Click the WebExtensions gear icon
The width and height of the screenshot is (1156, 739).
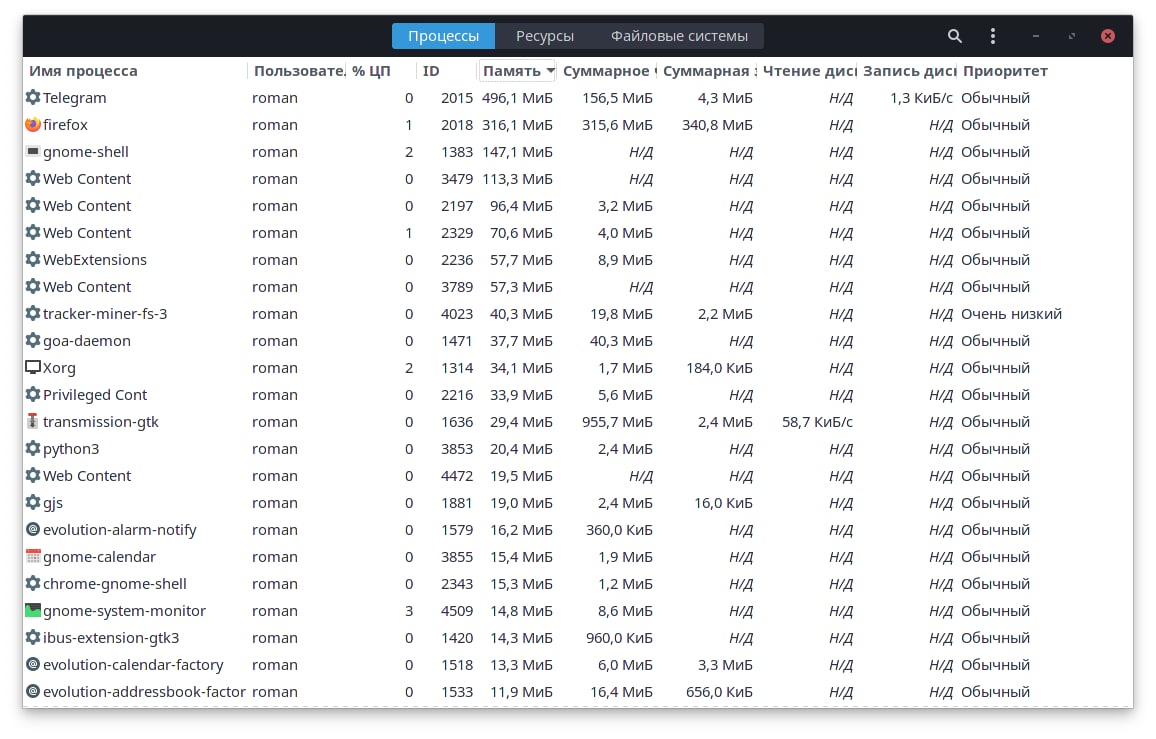[x=32, y=260]
